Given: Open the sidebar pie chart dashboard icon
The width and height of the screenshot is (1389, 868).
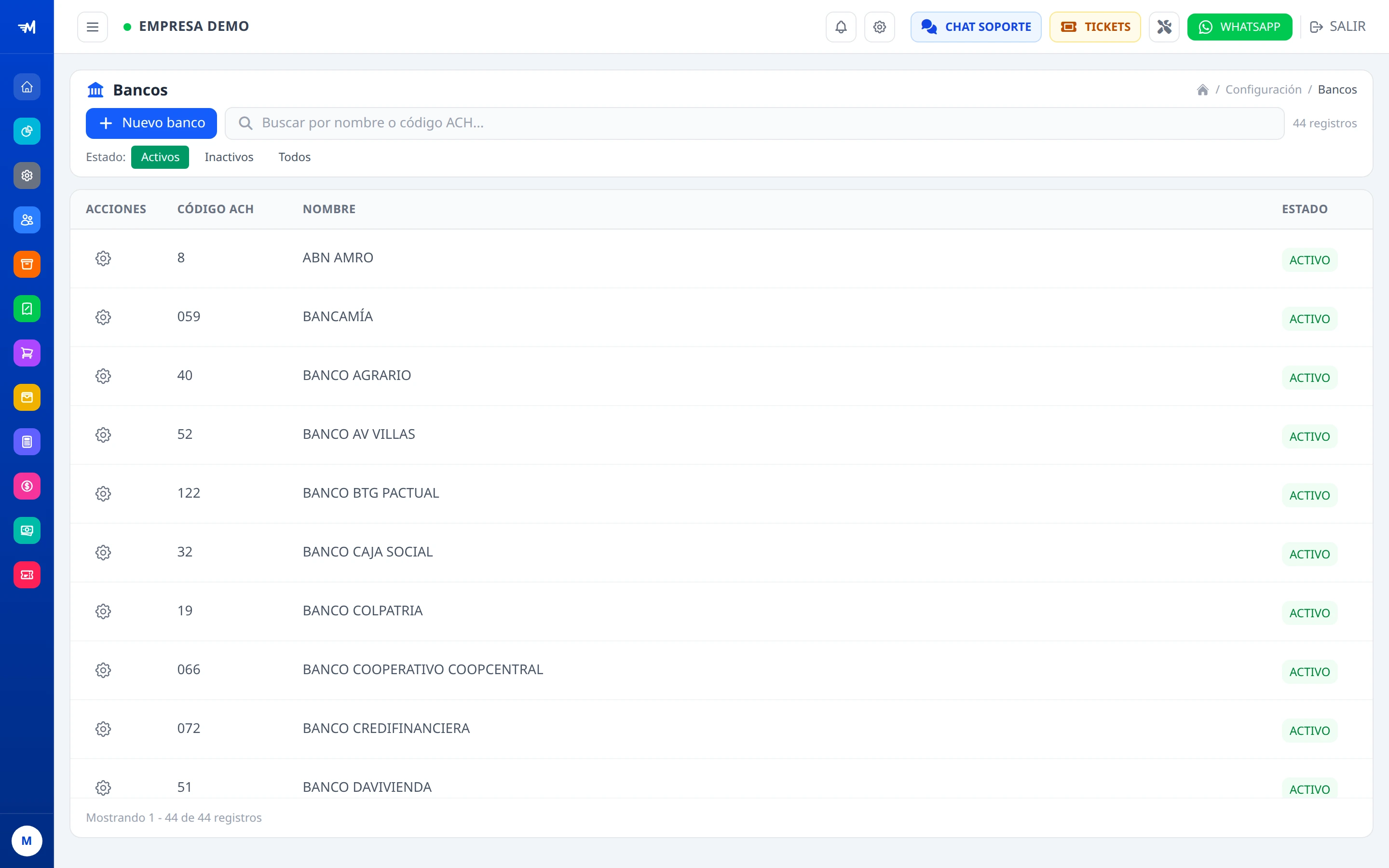Looking at the screenshot, I should (27, 132).
